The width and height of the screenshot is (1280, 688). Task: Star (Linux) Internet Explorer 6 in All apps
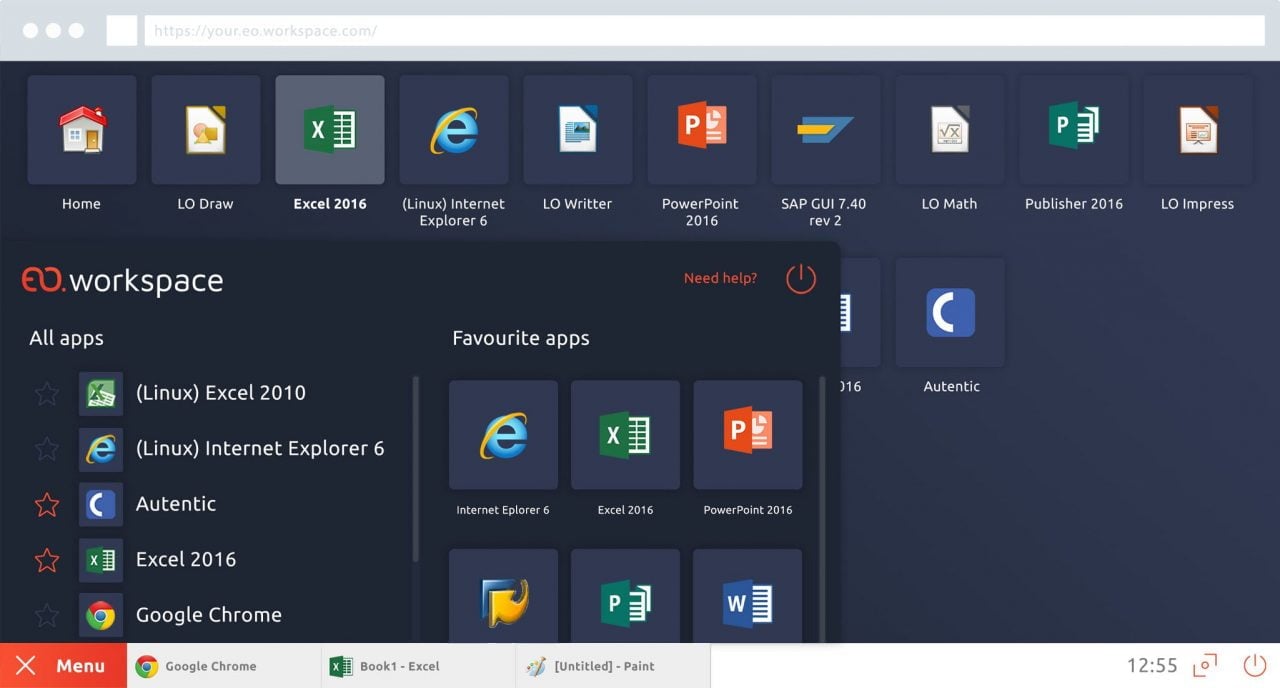point(47,449)
